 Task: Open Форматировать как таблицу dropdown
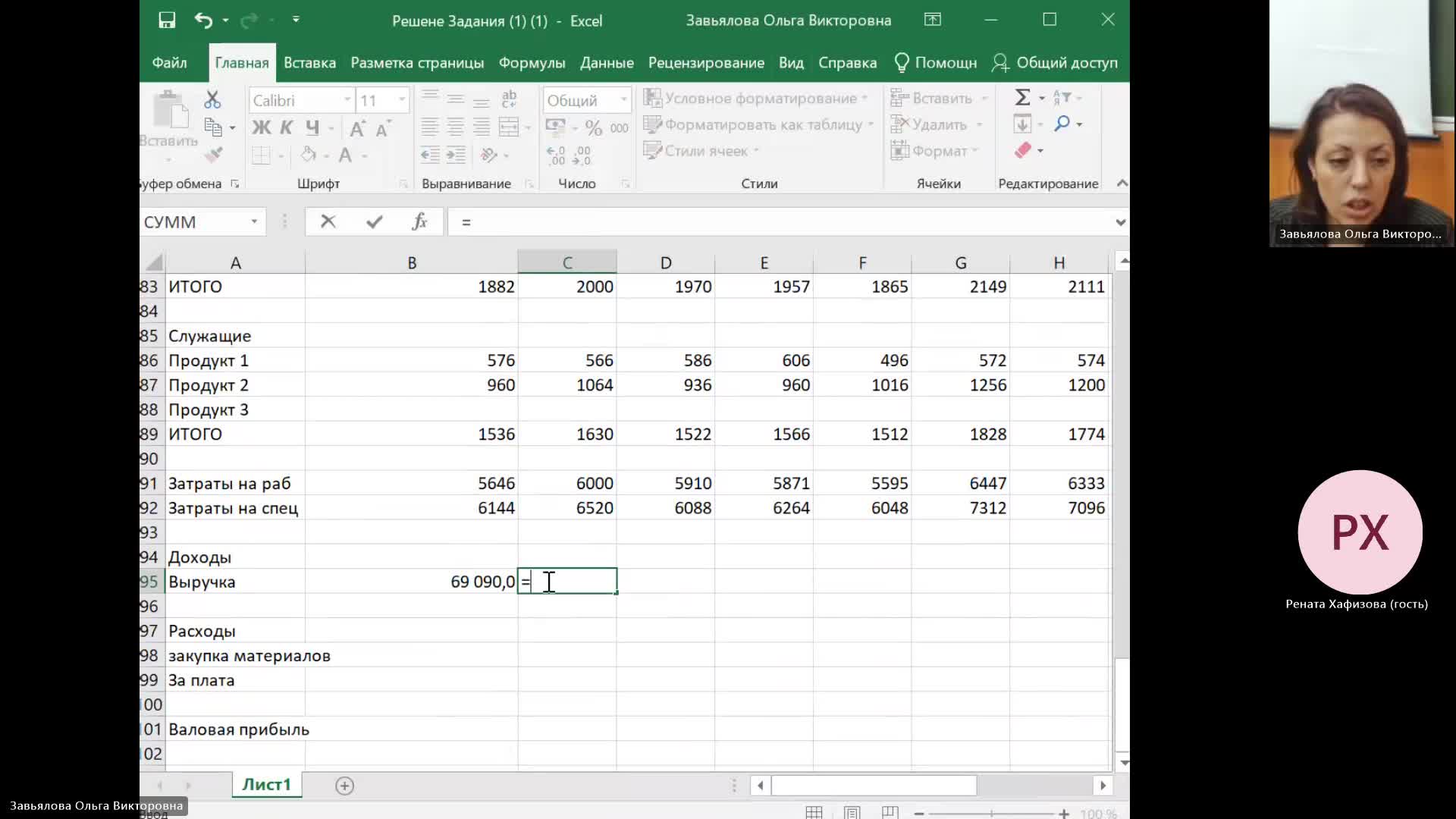[758, 124]
